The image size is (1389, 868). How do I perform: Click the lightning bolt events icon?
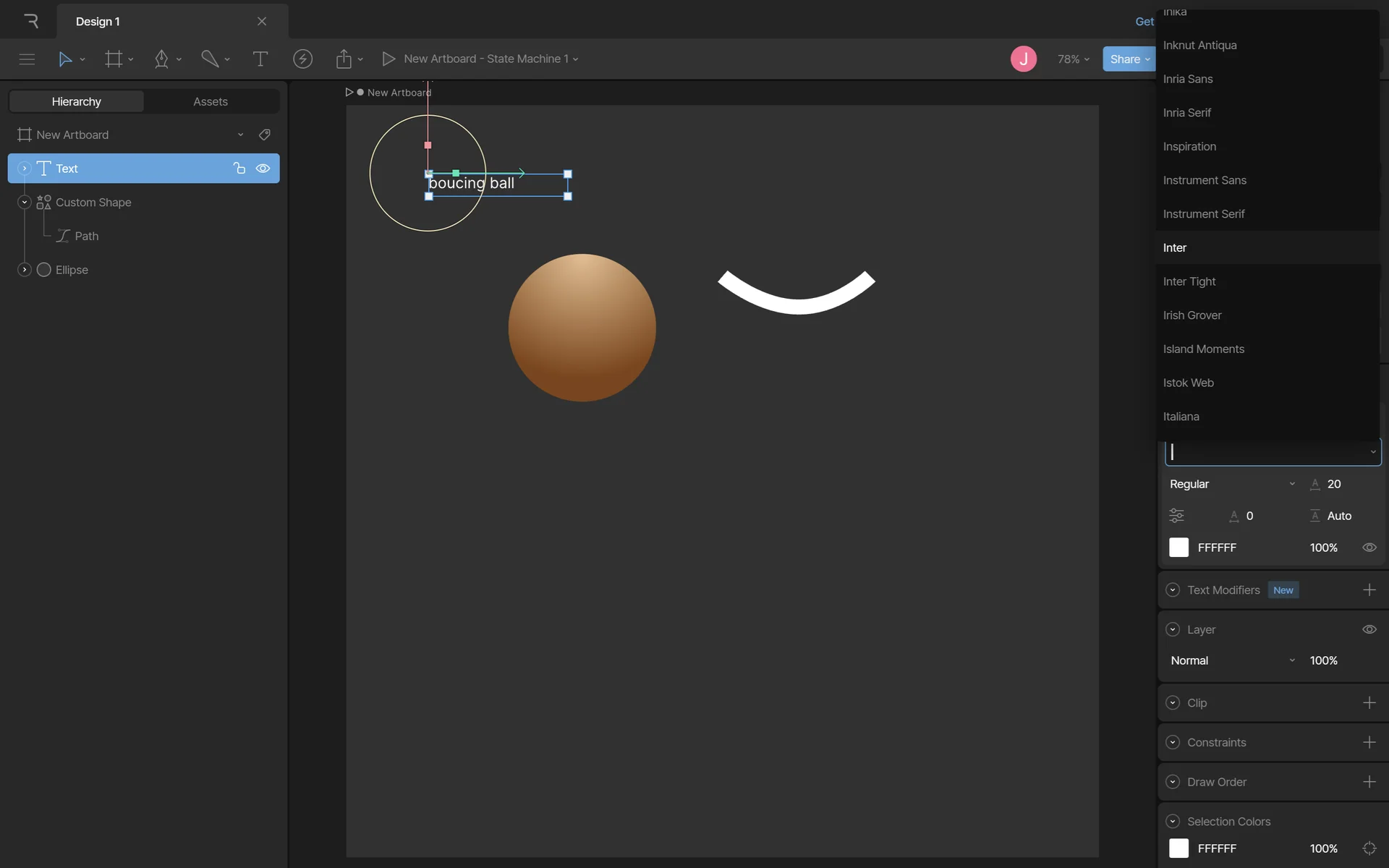click(302, 59)
